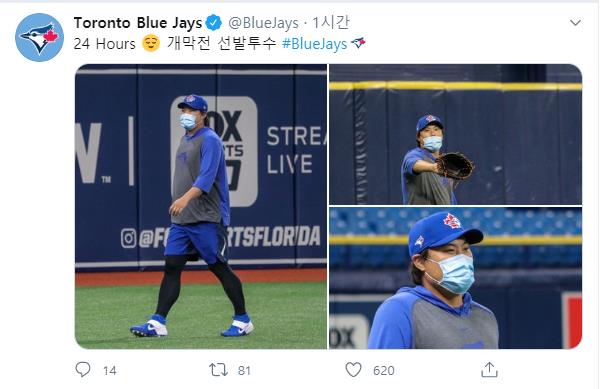
Task: Click the like count 620
Action: click(383, 371)
